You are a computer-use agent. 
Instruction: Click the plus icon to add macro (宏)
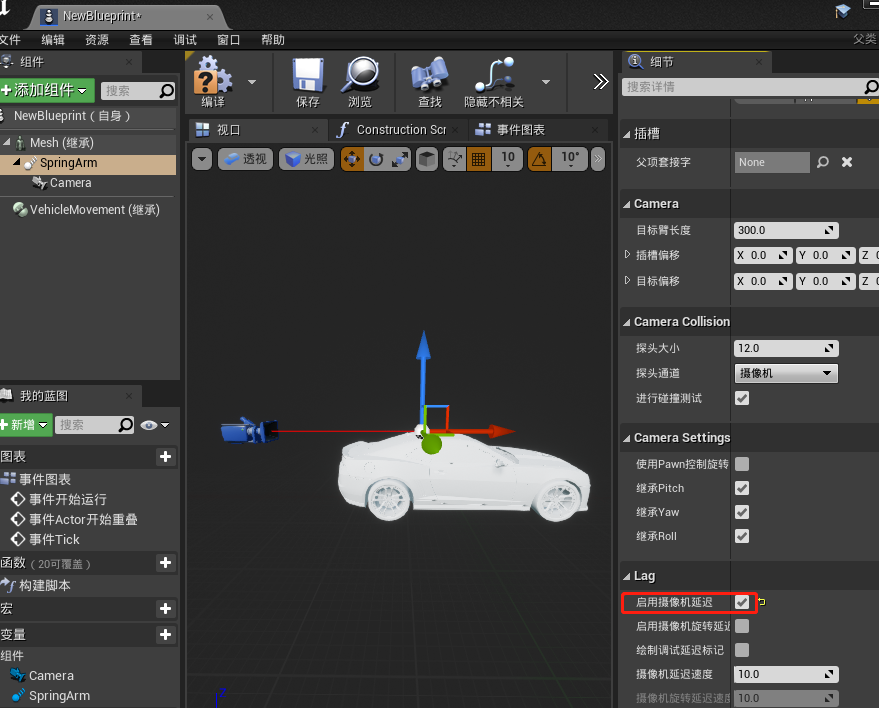click(x=165, y=609)
